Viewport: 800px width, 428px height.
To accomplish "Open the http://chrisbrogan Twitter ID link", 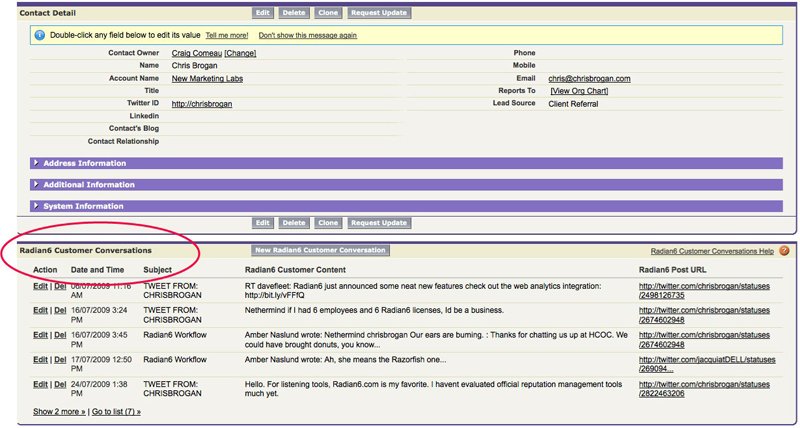I will [x=202, y=104].
